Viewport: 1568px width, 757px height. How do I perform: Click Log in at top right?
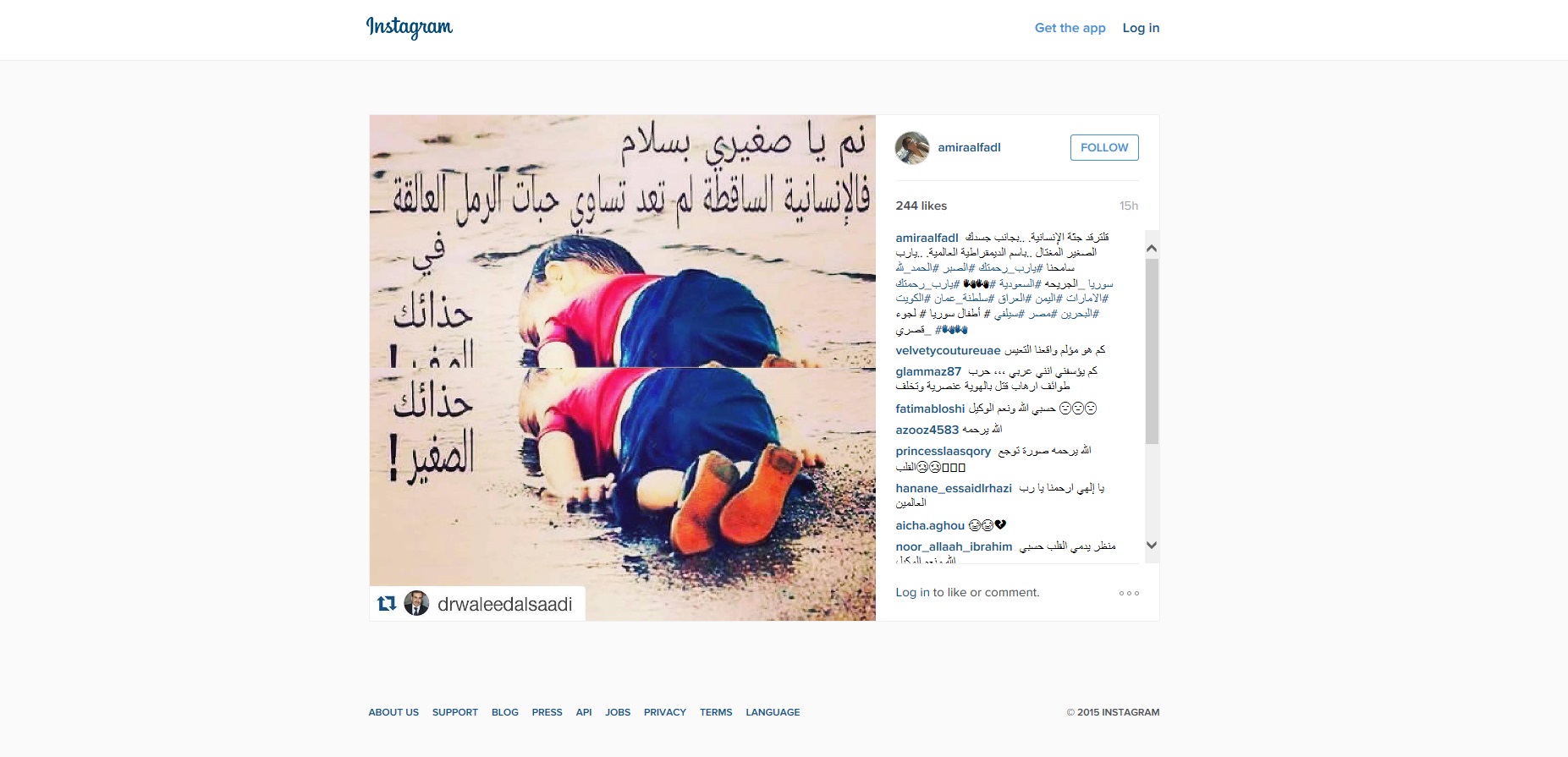click(x=1141, y=28)
